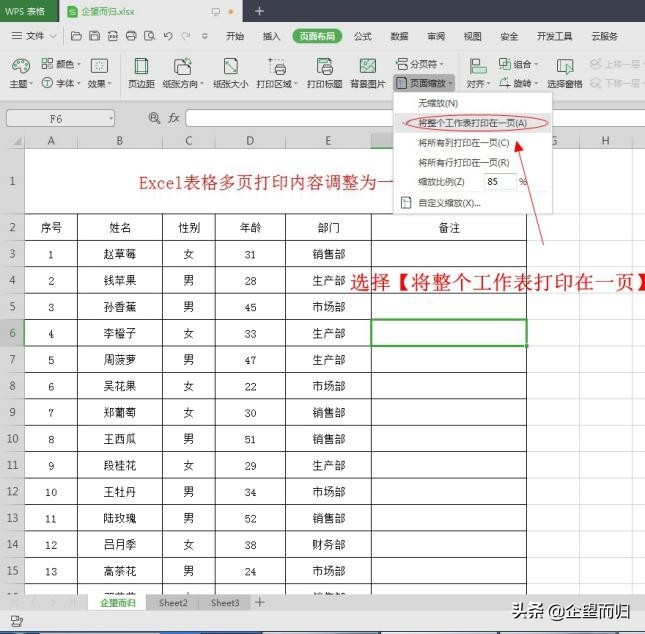Click the 纸张大小 paper size icon

pos(230,73)
